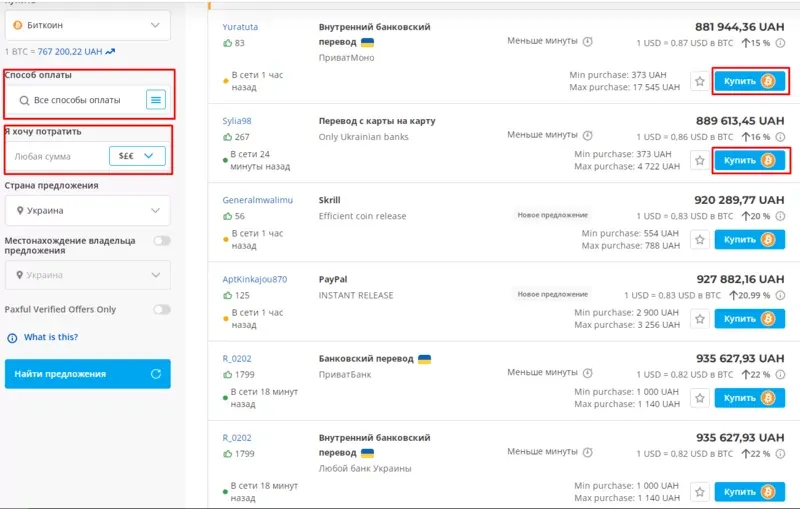Select the price 881 944,36 UAH
This screenshot has height=509, width=800.
point(739,27)
